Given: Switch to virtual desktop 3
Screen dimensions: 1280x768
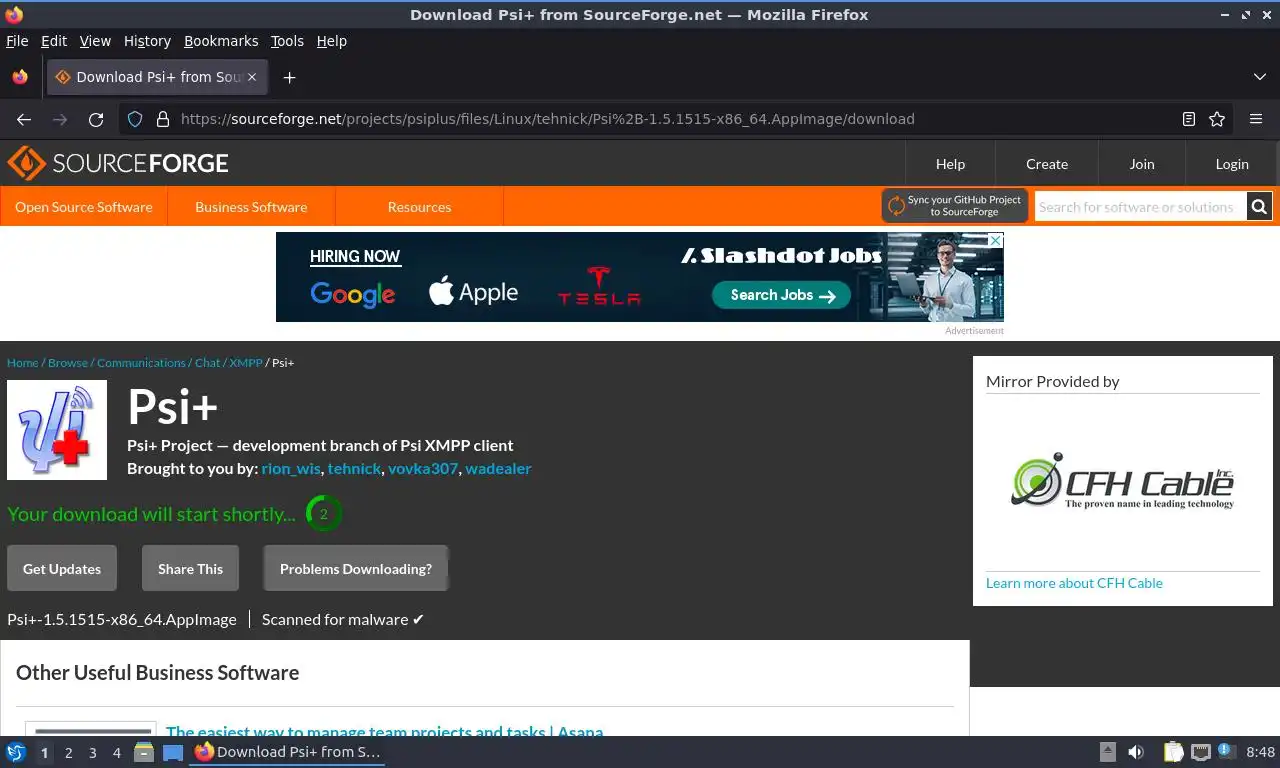Looking at the screenshot, I should [x=92, y=753].
